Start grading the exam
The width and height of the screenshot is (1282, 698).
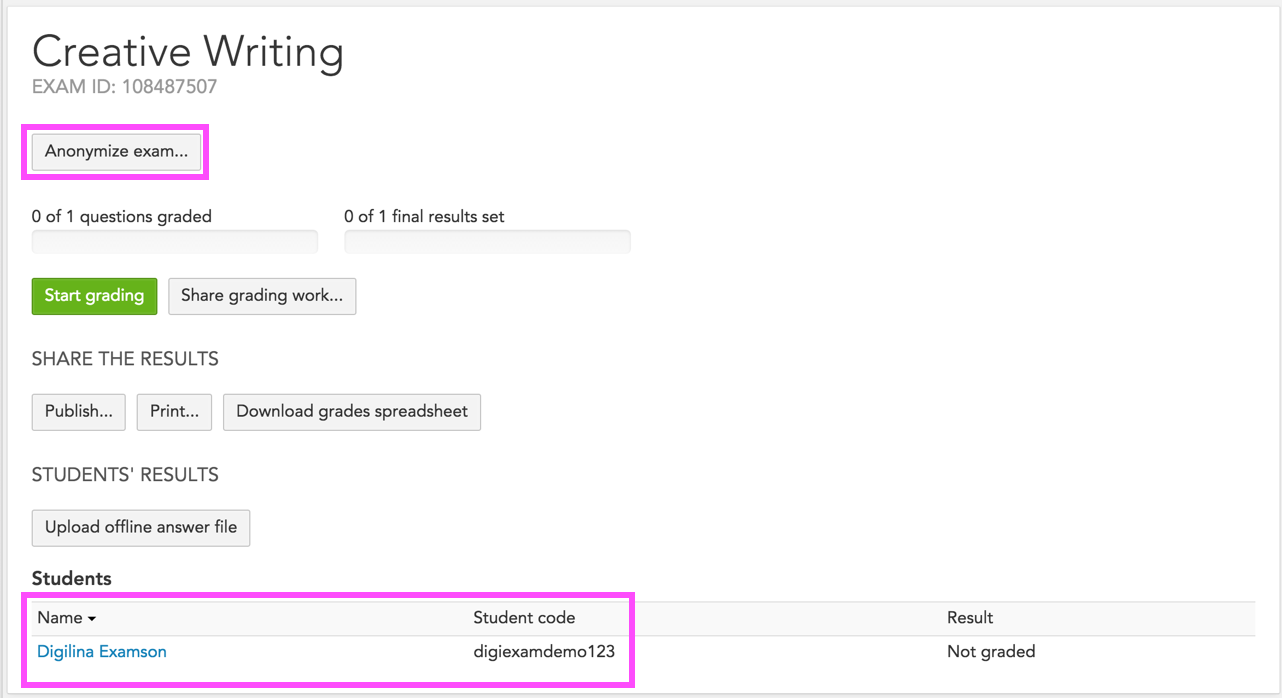[x=94, y=296]
